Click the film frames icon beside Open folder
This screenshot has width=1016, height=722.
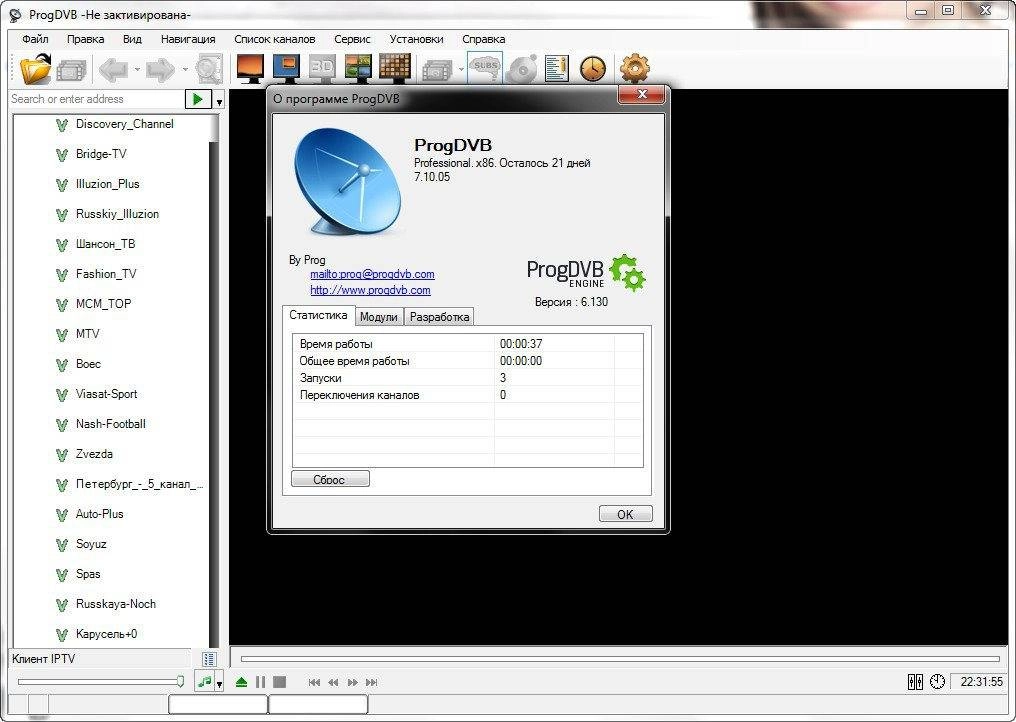71,69
